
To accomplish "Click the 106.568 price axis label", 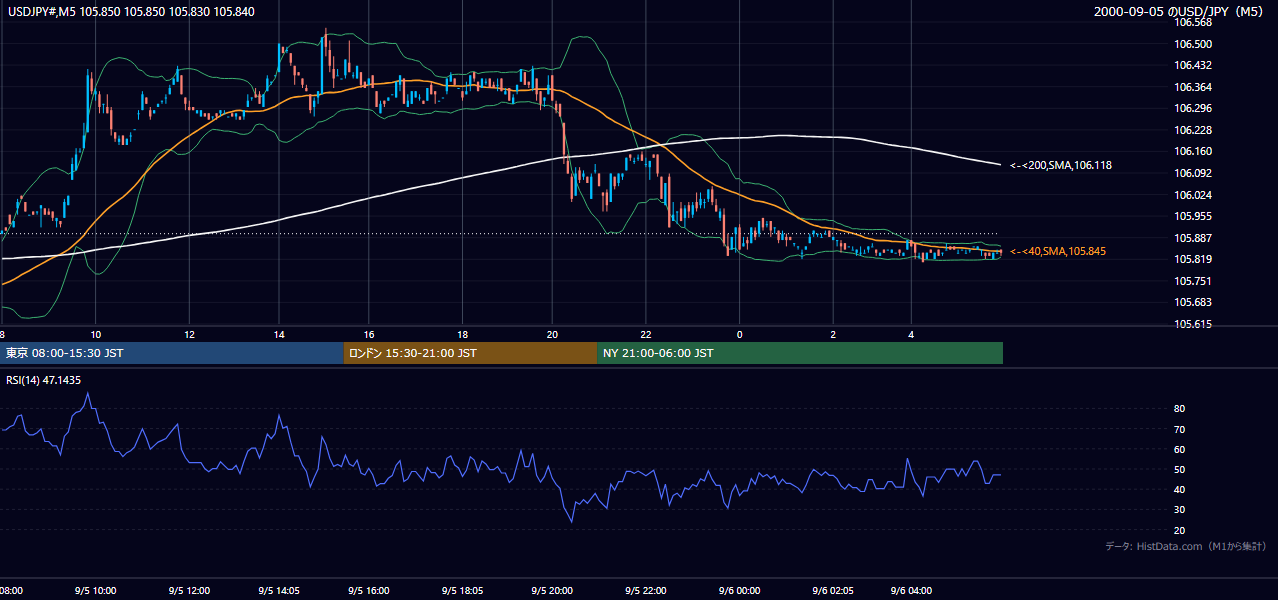I will [x=1193, y=22].
